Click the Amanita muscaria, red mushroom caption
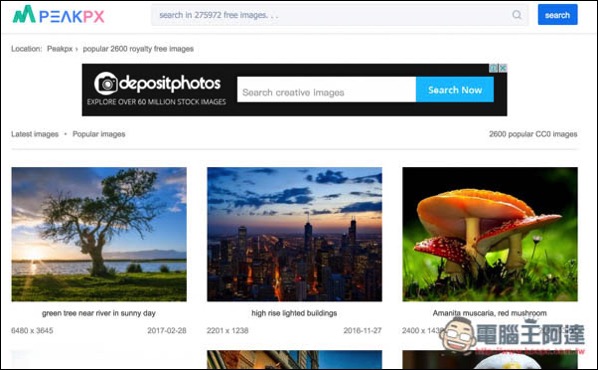Screen dimensions: 598x370 (x=490, y=313)
